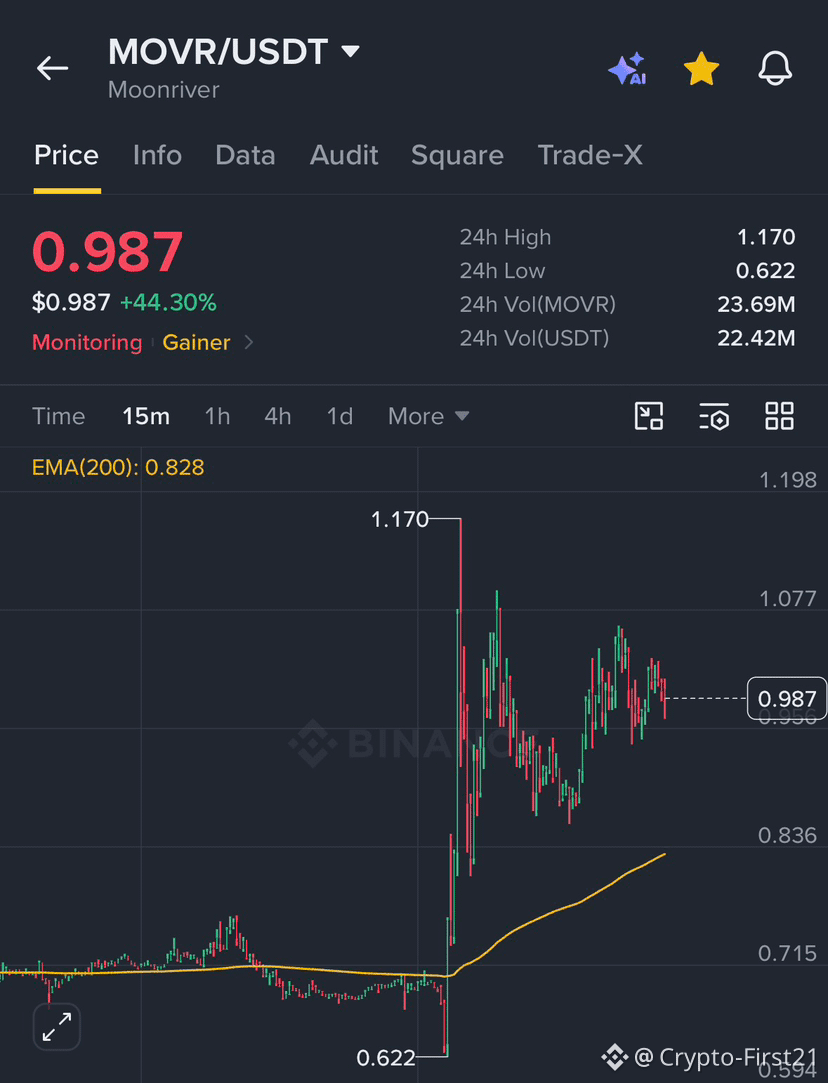Screen dimensions: 828x1083
Task: Expand chart to fullscreen
Action: click(57, 1027)
